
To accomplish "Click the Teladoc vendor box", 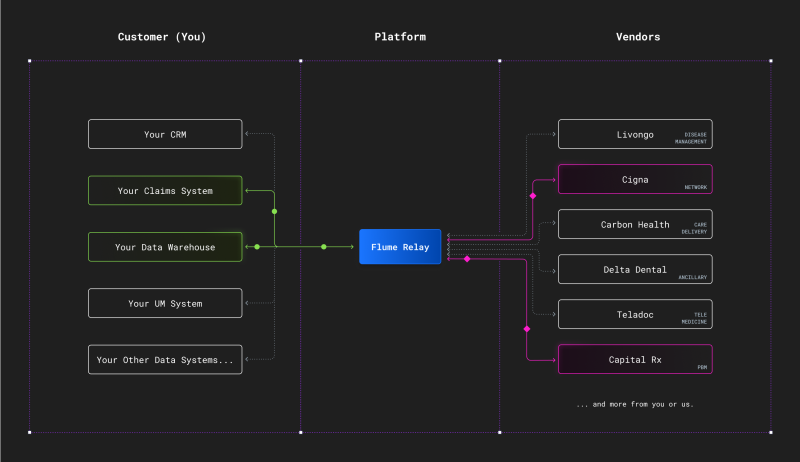I will point(635,314).
